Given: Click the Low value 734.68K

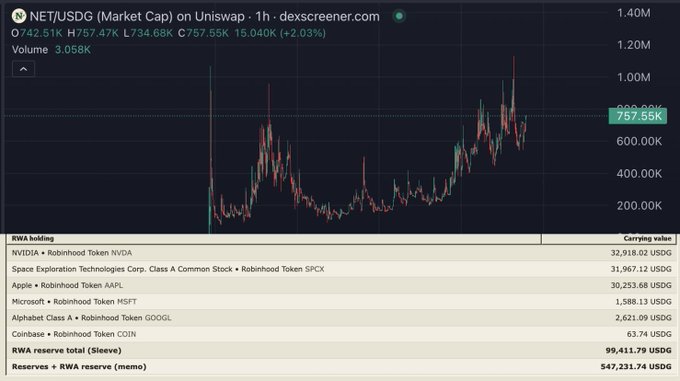Looking at the screenshot, I should [x=151, y=33].
